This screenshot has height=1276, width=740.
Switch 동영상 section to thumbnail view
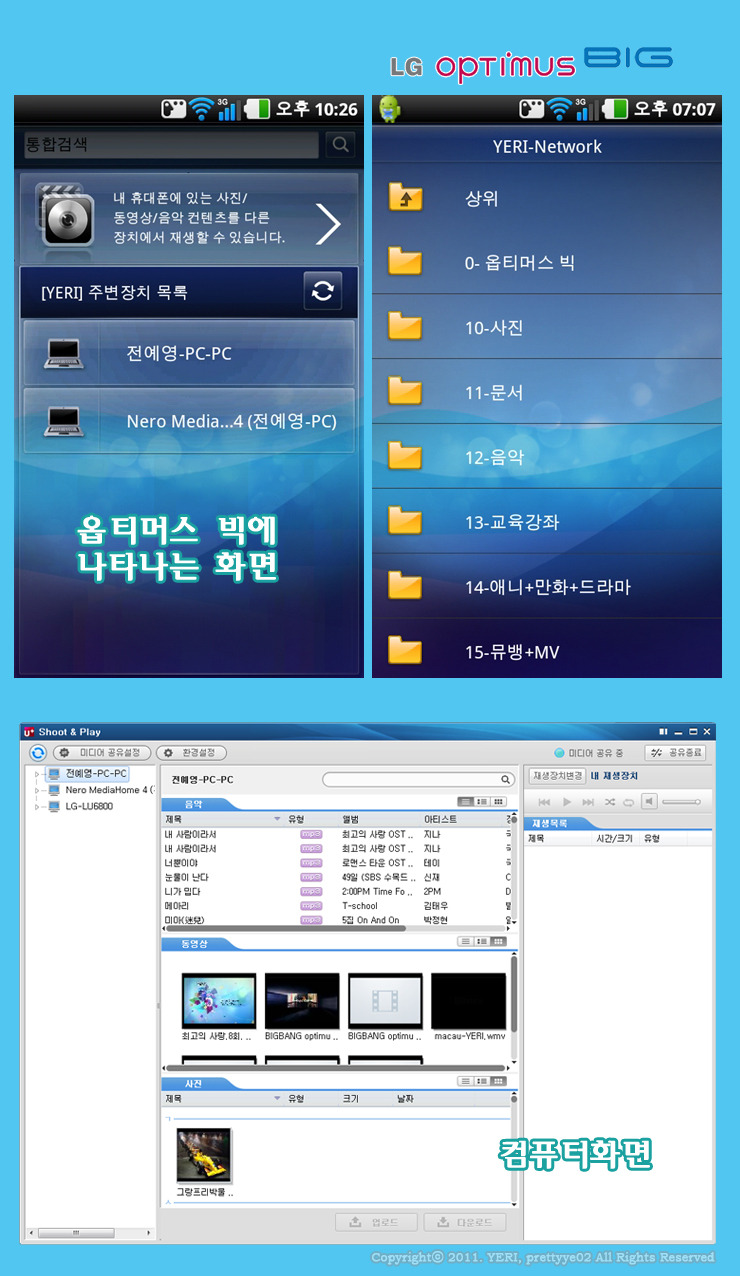(x=498, y=941)
